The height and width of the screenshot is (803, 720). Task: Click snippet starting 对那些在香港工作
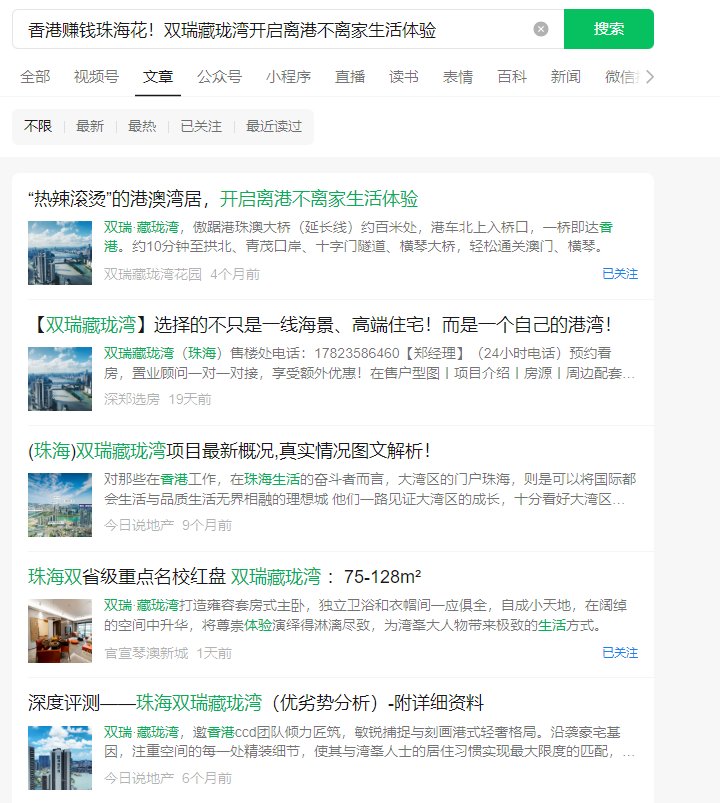click(370, 489)
